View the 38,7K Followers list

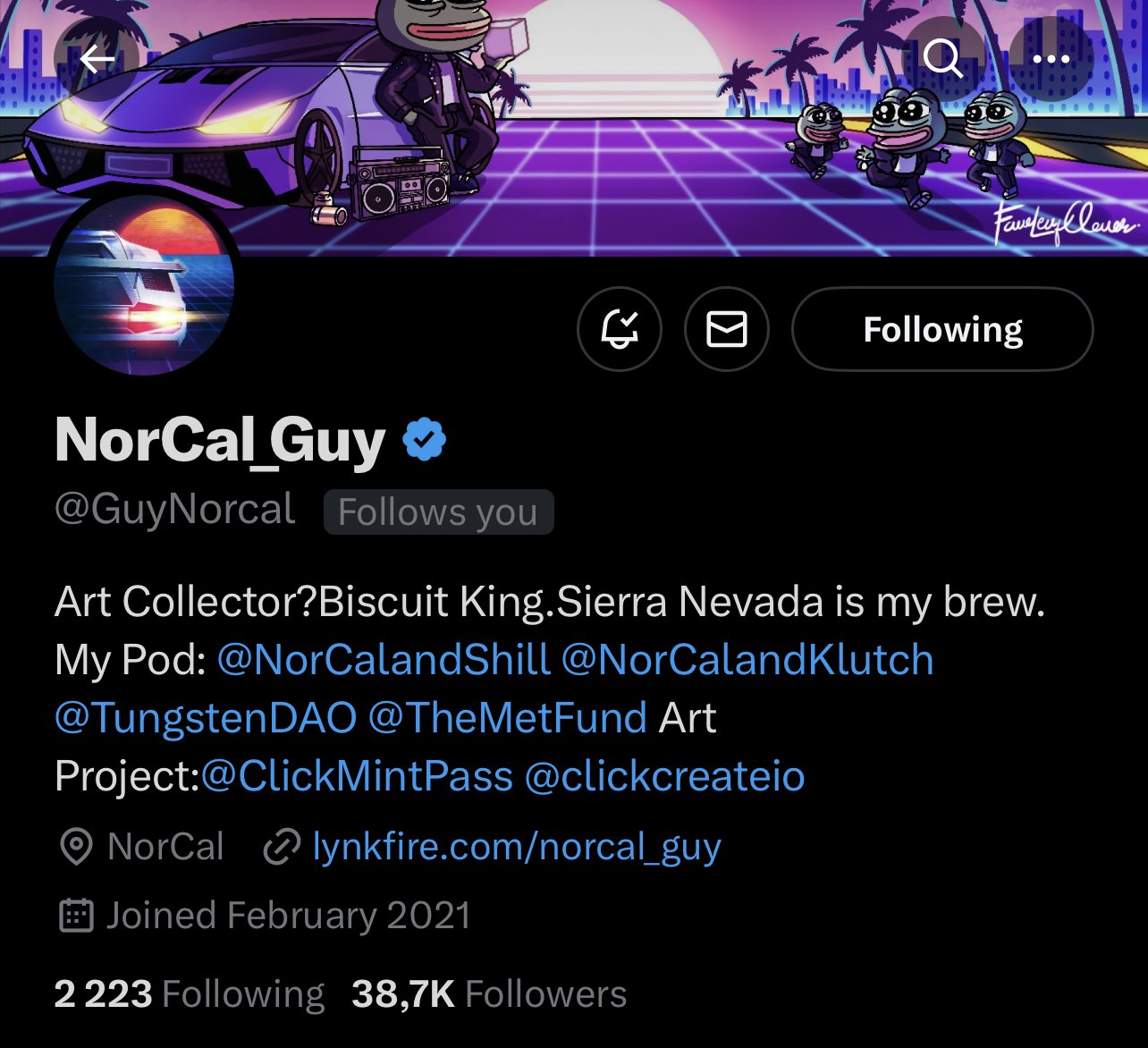pyautogui.click(x=489, y=994)
